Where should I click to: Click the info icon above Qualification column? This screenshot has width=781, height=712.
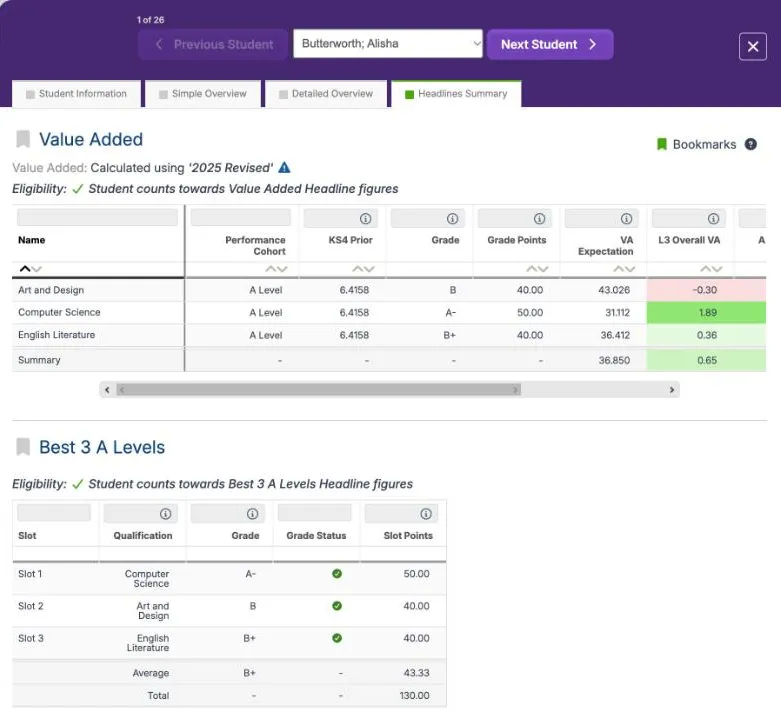click(165, 514)
